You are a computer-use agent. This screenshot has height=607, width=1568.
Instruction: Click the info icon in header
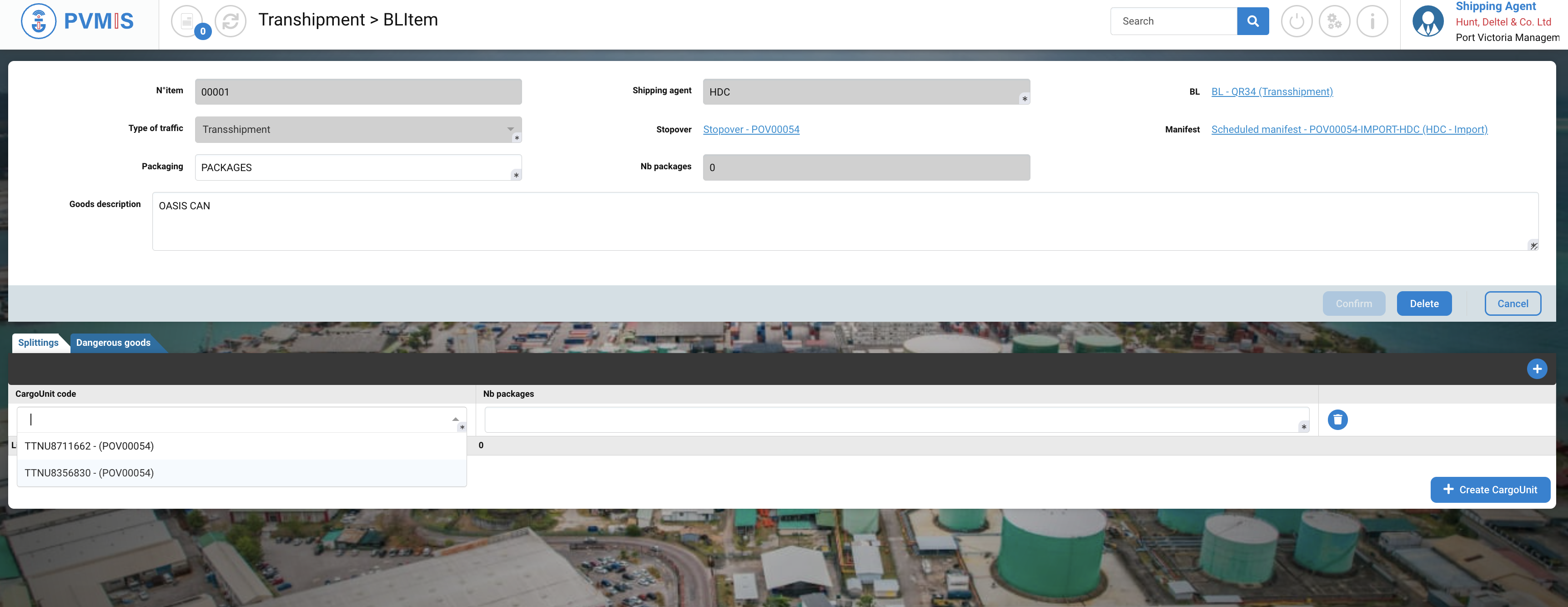1372,21
